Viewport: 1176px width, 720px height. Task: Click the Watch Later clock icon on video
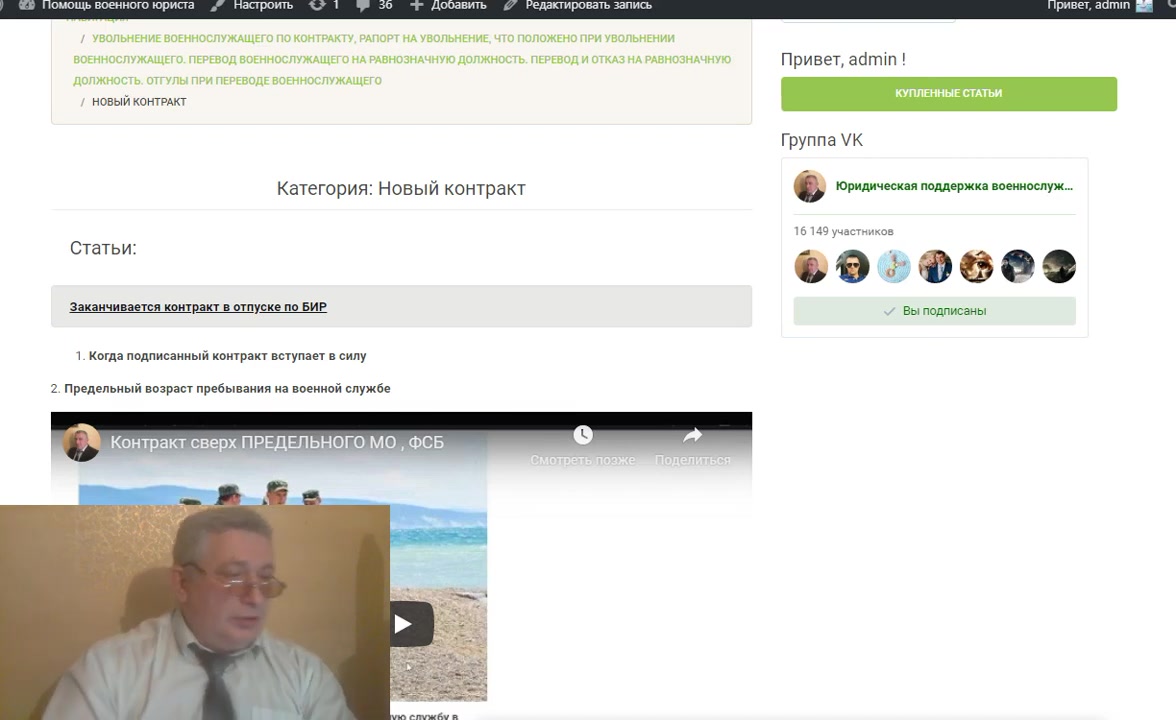[x=583, y=436]
